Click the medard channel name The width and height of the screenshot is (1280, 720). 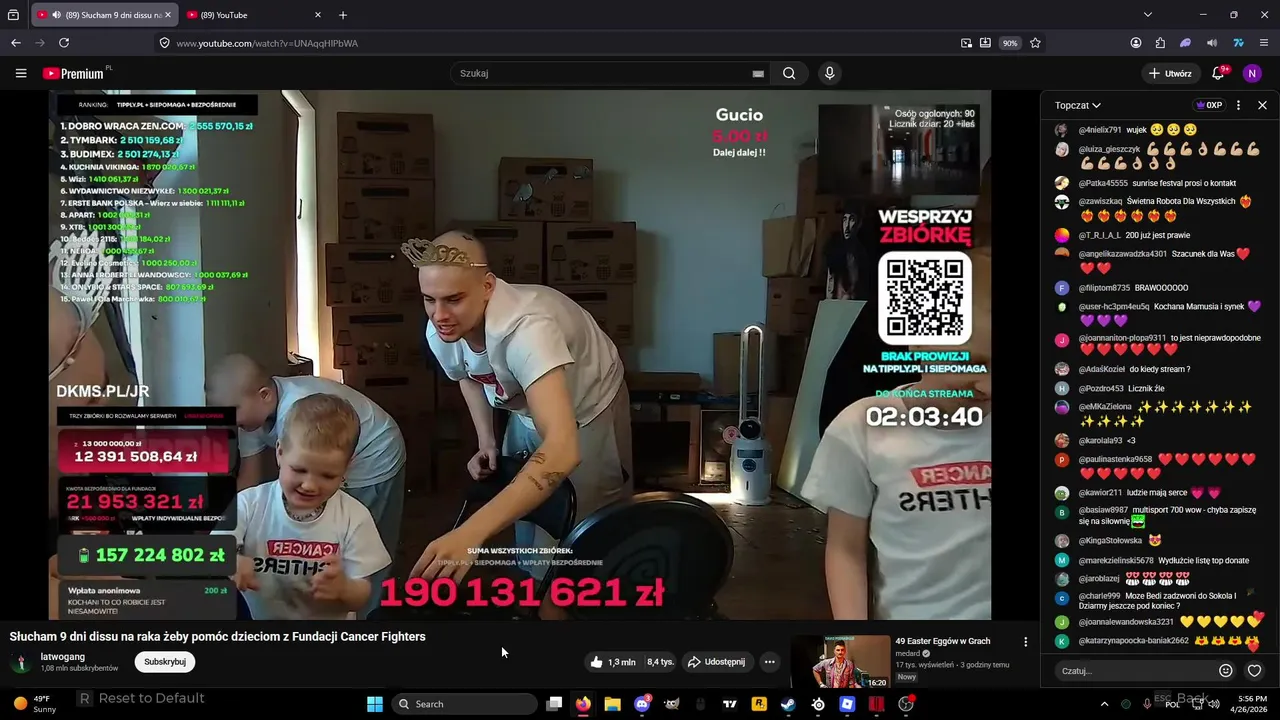tap(908, 654)
